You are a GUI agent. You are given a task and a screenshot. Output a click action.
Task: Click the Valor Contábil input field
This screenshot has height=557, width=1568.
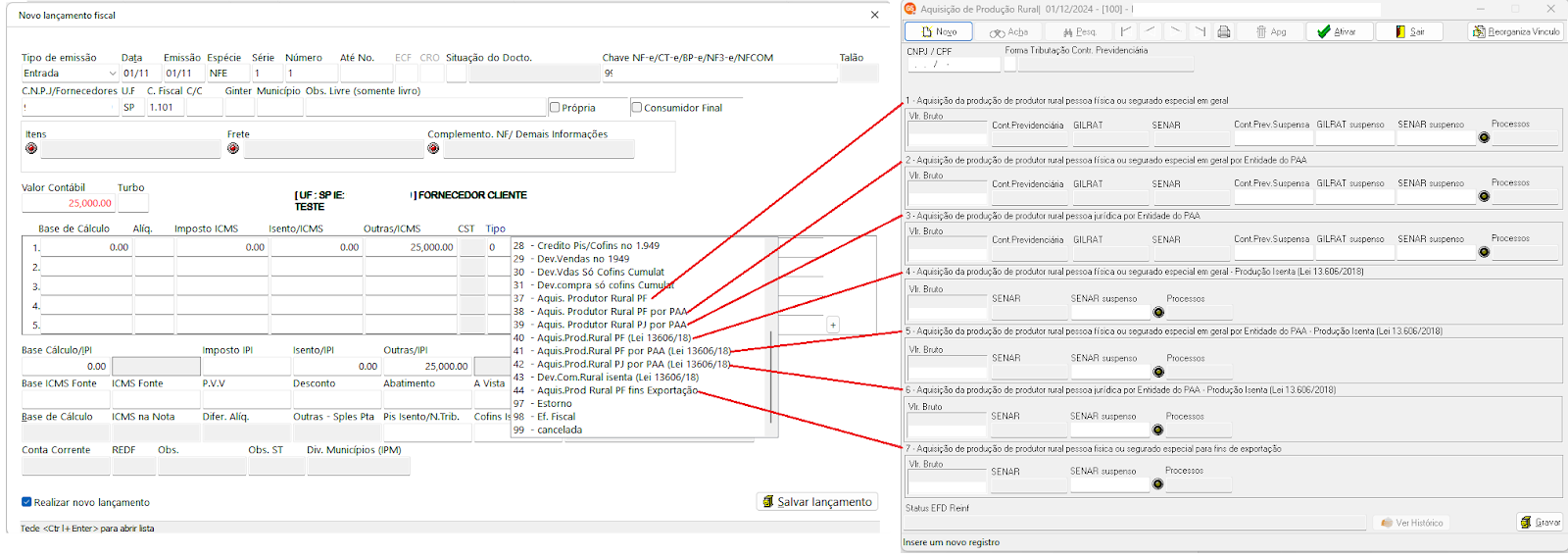68,203
